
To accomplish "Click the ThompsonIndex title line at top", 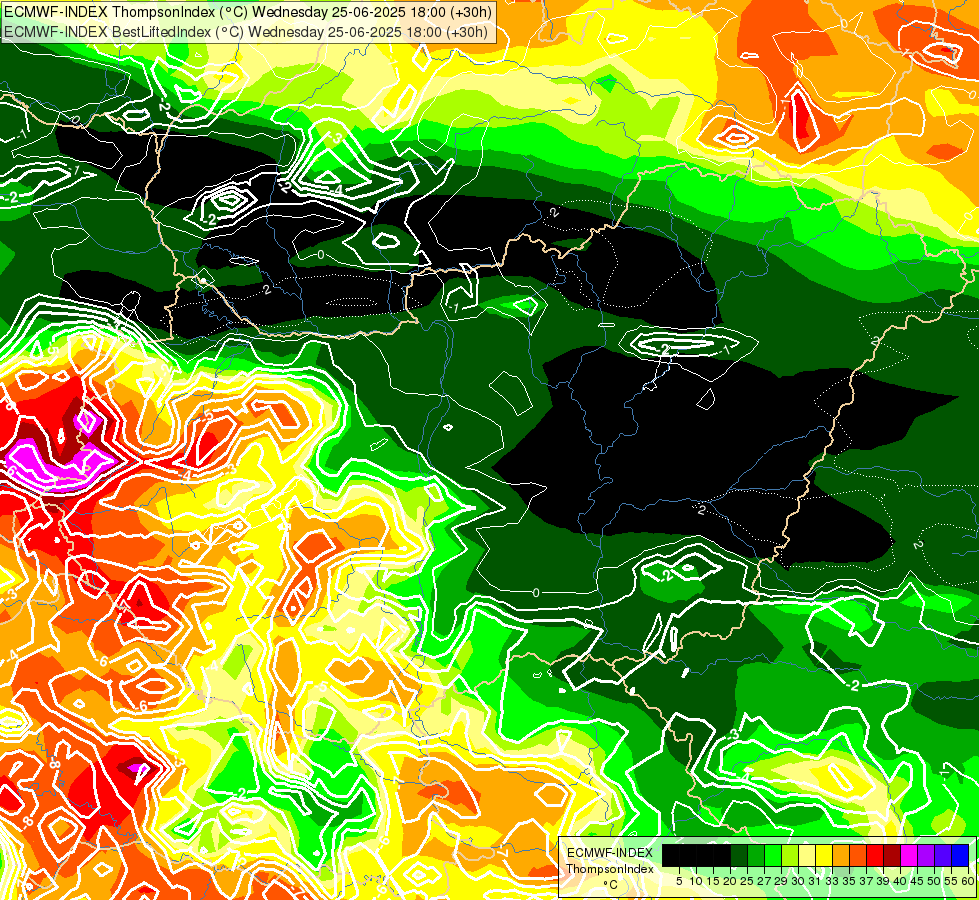I will click(x=248, y=11).
